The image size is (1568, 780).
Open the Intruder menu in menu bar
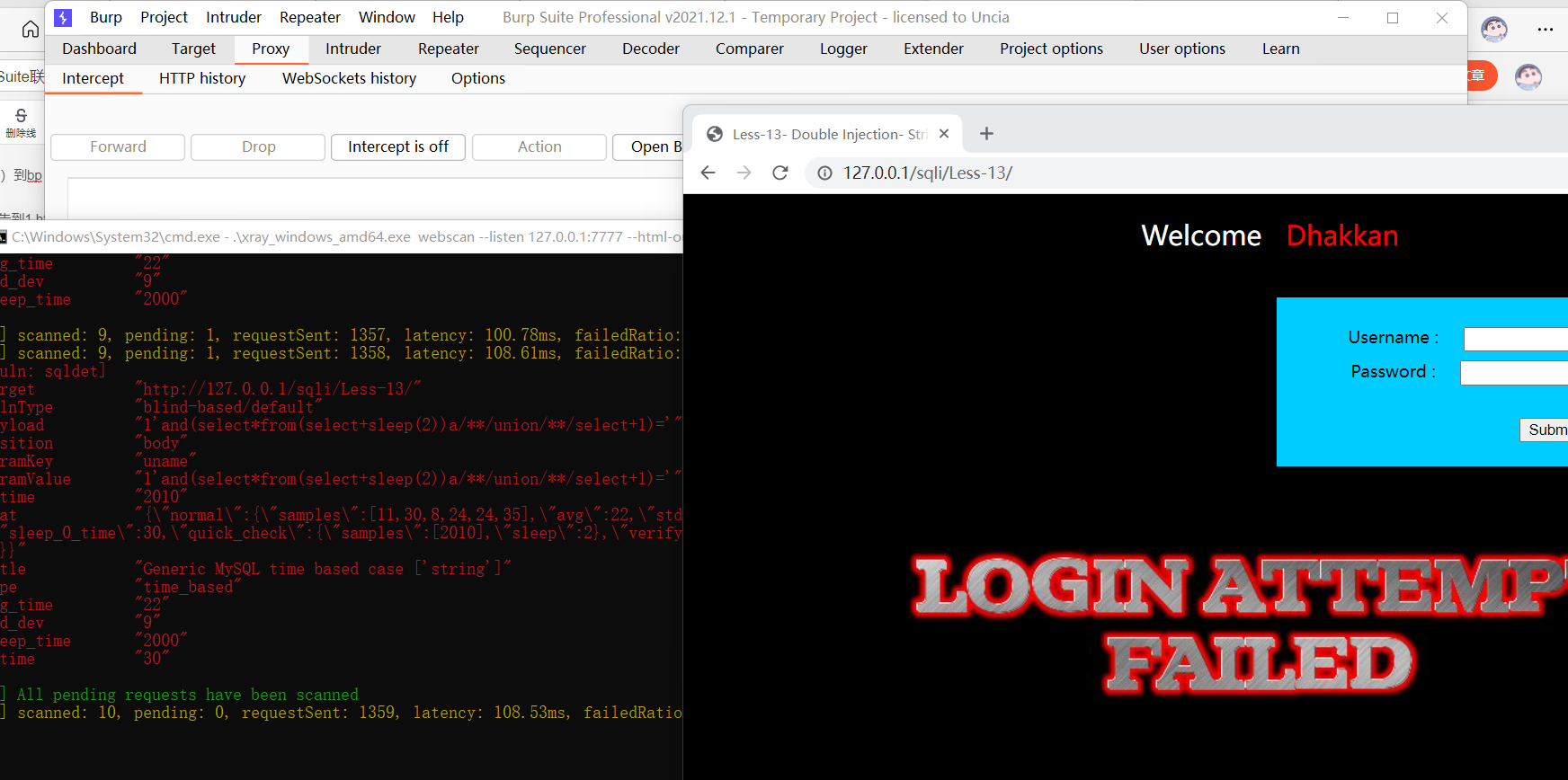point(234,17)
